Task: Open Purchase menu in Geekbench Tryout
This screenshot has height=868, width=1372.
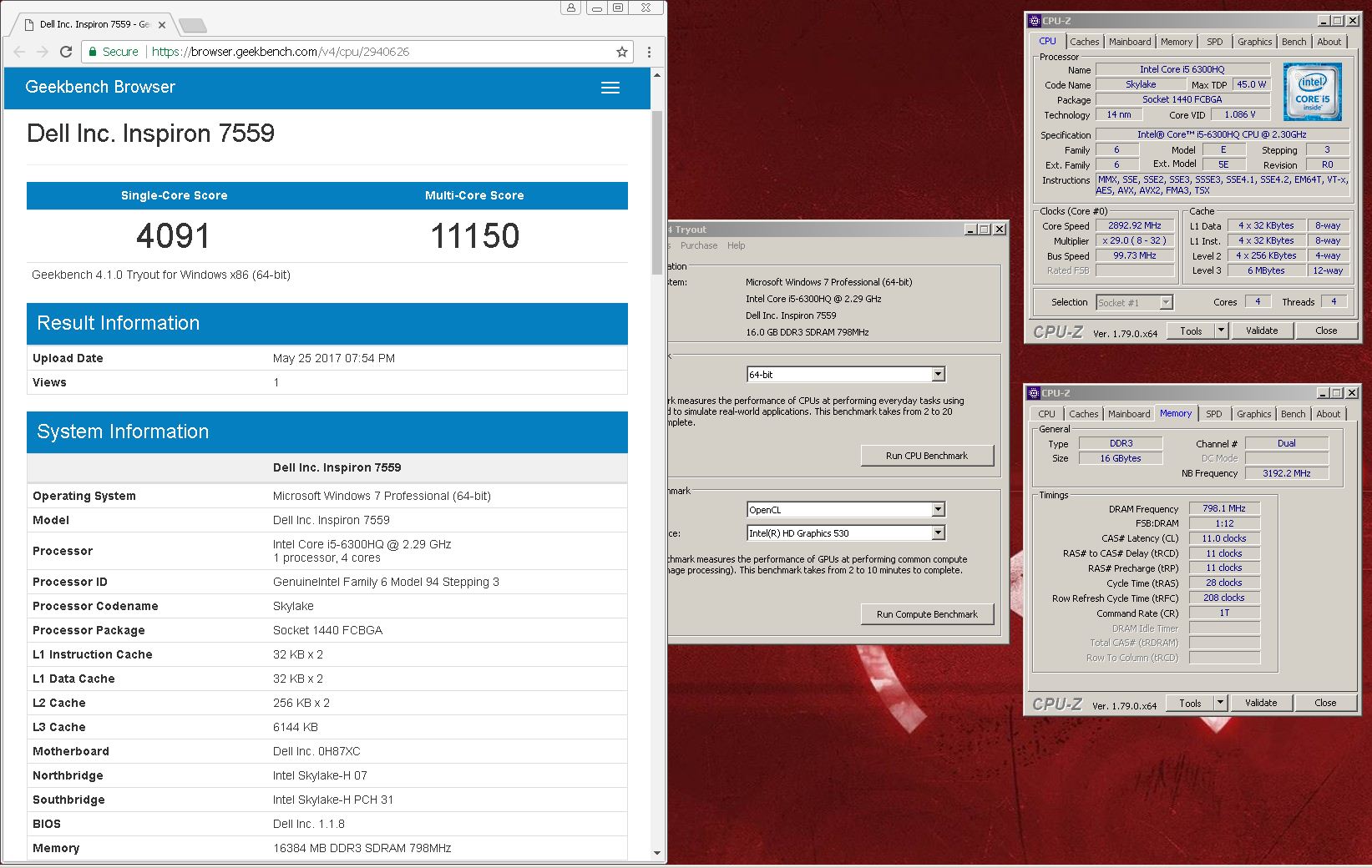Action: coord(699,245)
